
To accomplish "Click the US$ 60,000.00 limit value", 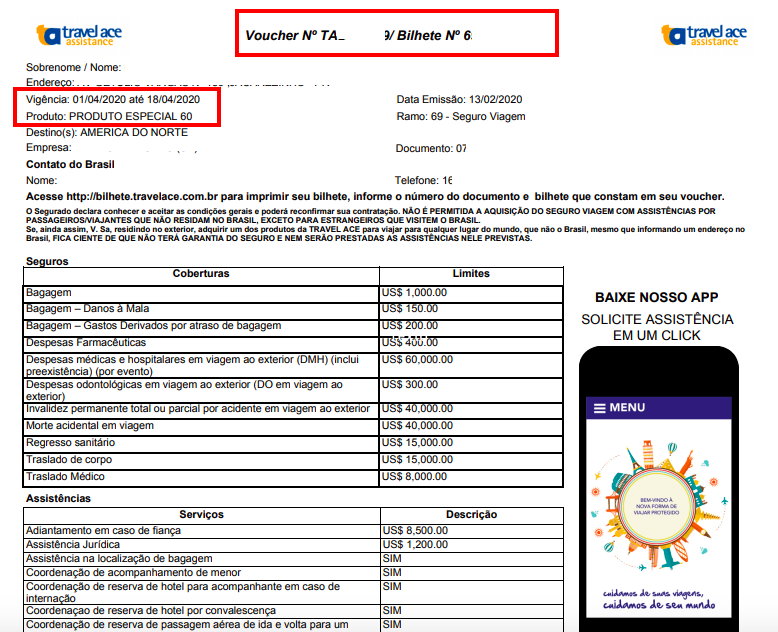I will pos(417,359).
